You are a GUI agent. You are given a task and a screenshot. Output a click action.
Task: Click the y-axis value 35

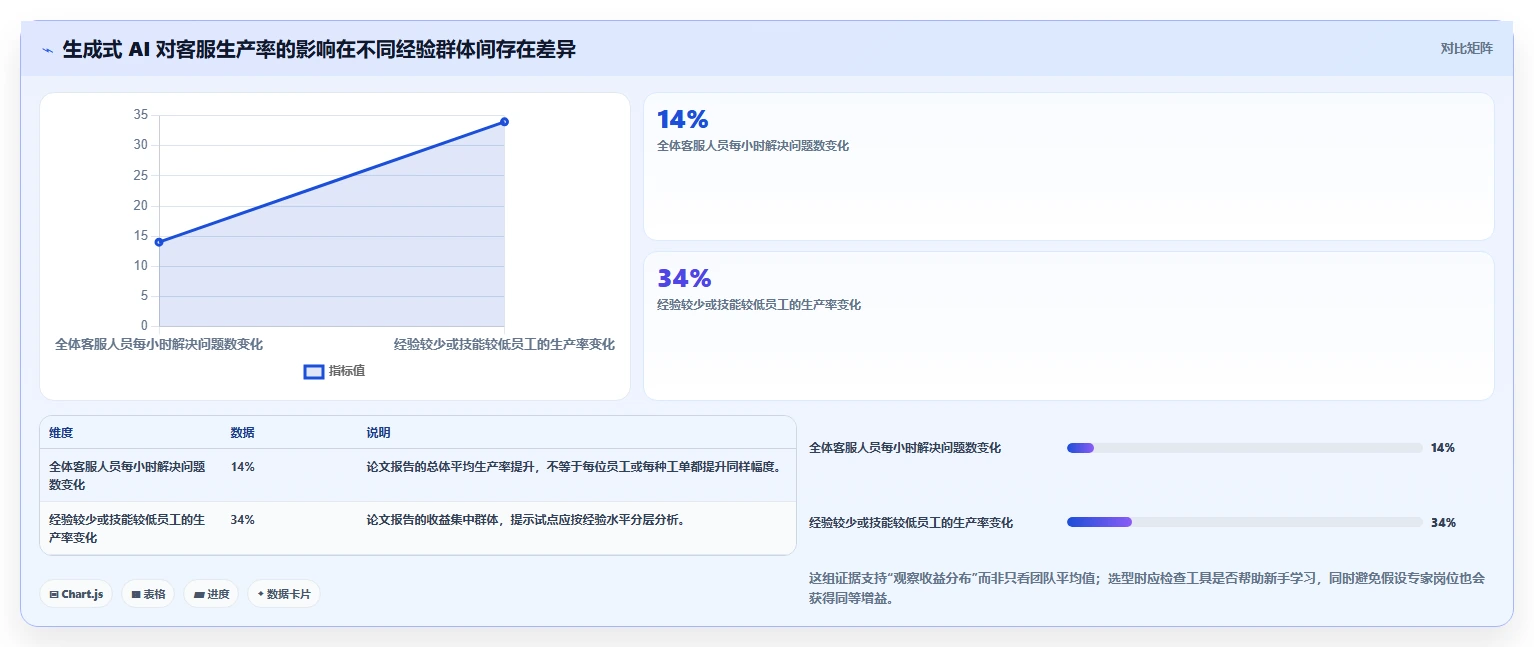coord(140,115)
